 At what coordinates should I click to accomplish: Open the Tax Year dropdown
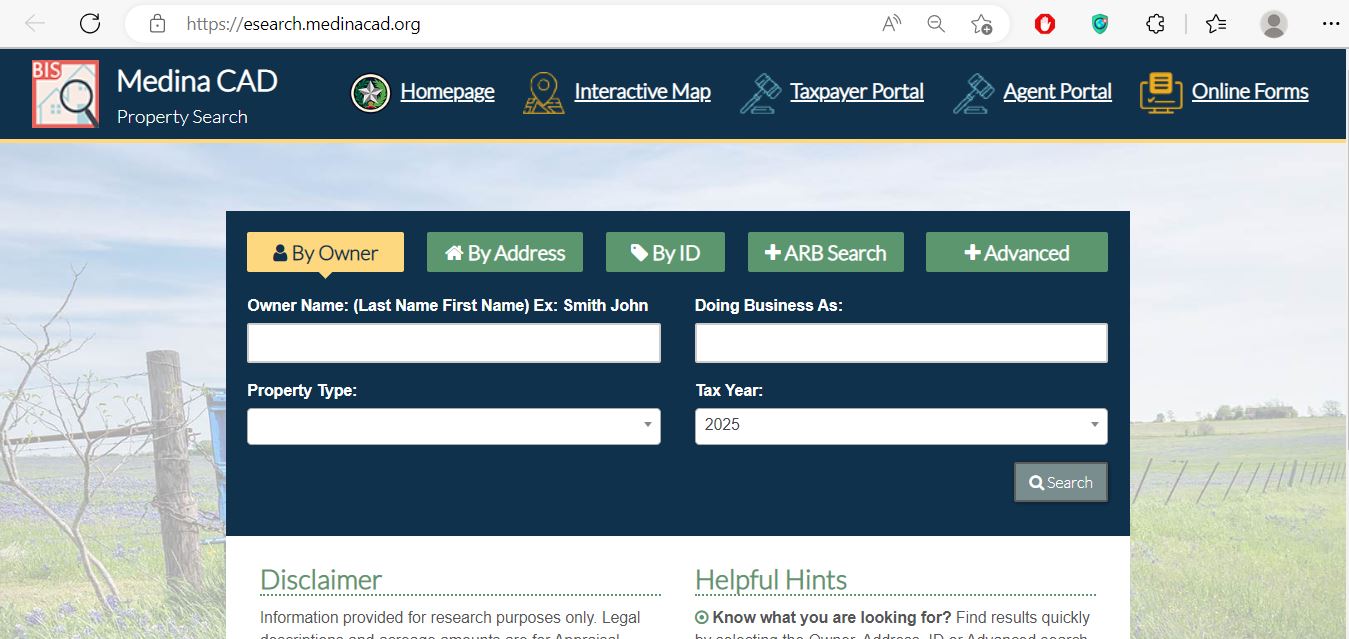pos(900,426)
